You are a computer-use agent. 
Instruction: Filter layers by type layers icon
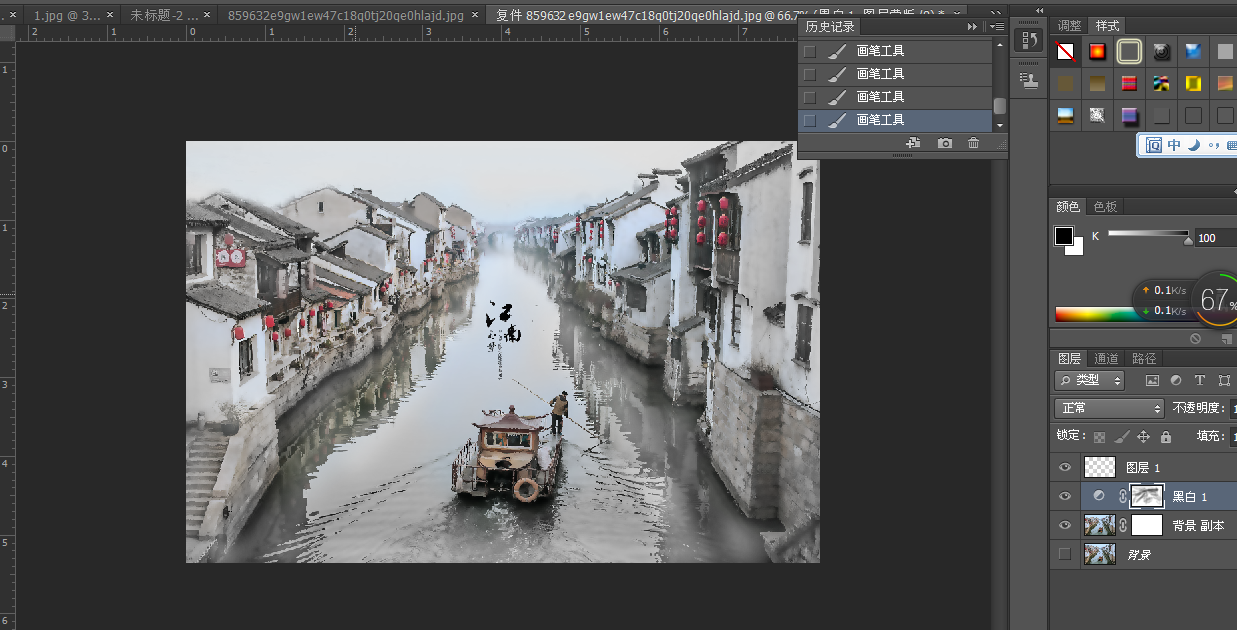pos(1200,381)
